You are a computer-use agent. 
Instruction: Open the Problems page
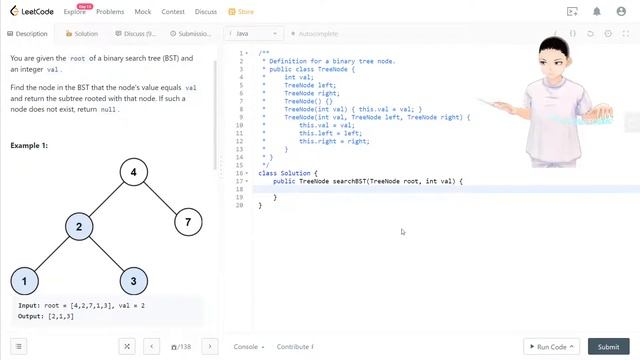pos(110,12)
